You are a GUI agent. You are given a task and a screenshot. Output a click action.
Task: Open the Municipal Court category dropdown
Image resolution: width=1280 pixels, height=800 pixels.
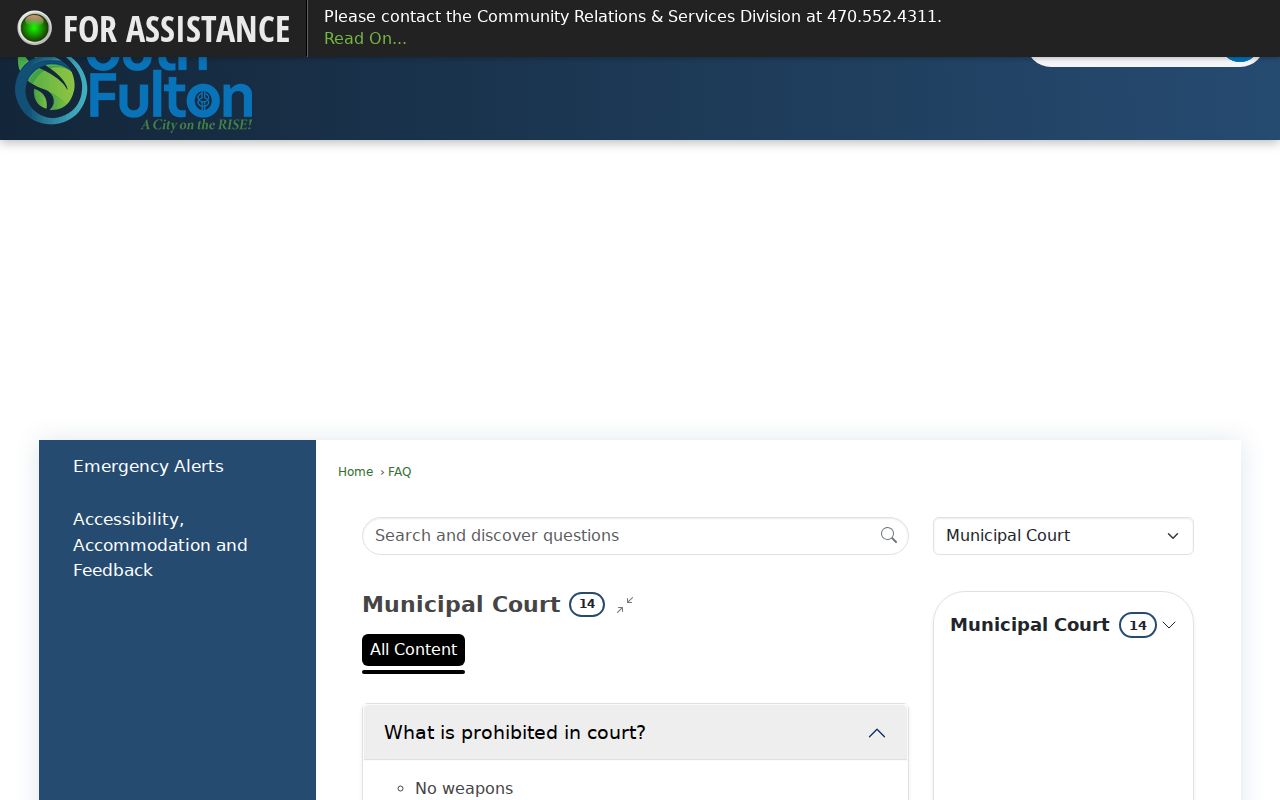coord(1063,536)
